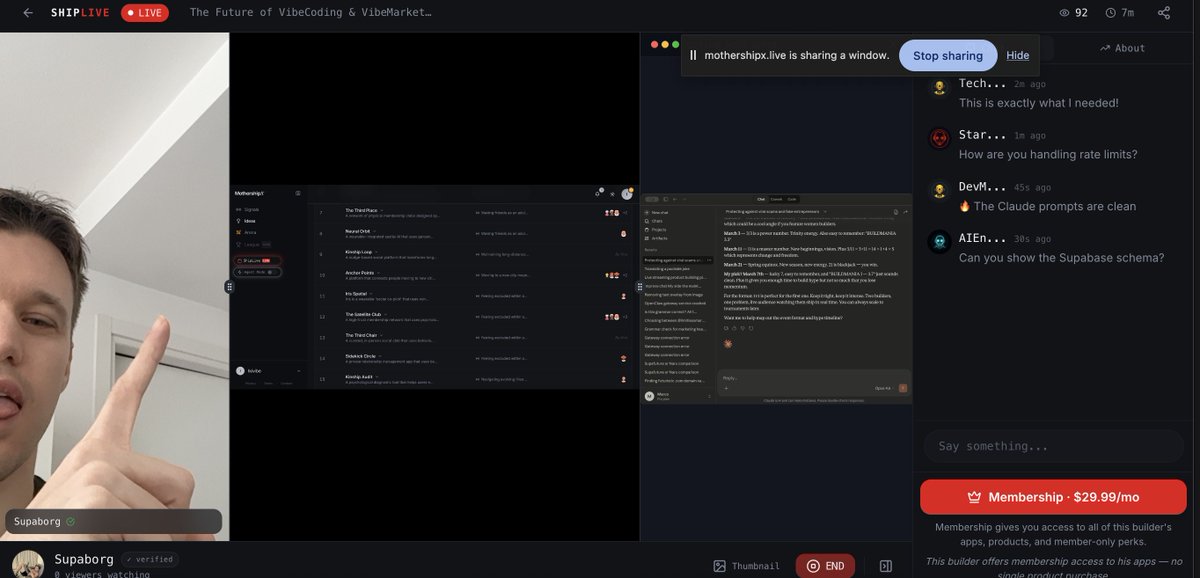Click the grip handle between webcam and Mothership

pyautogui.click(x=229, y=287)
